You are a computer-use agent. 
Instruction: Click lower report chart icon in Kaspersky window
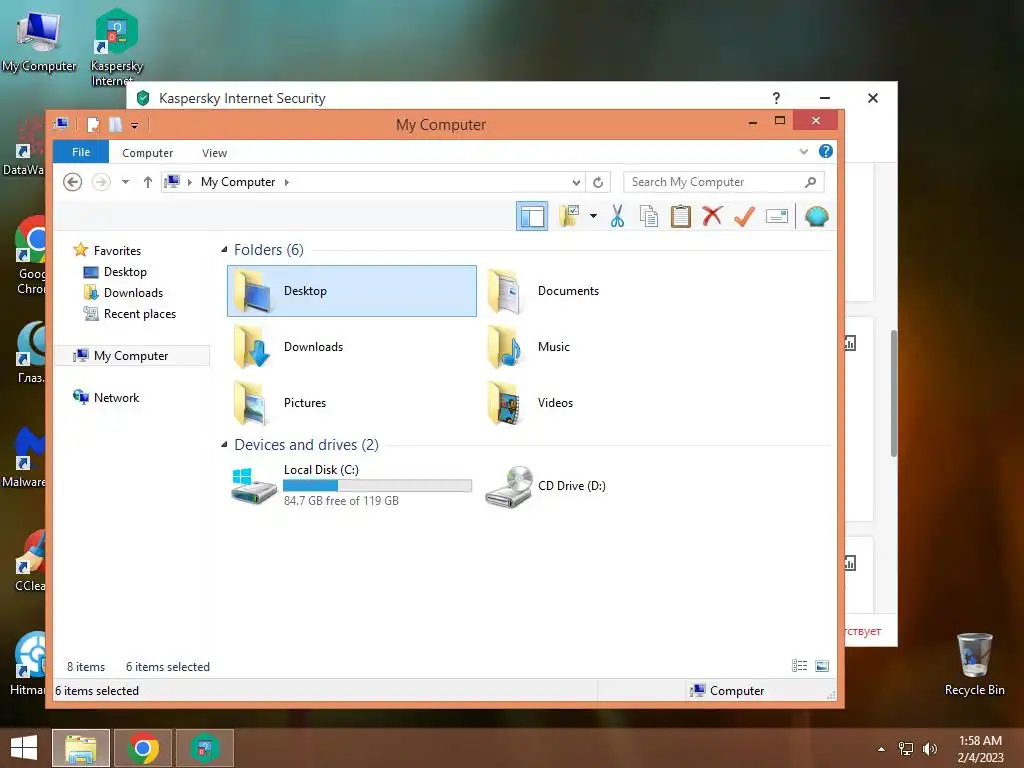click(x=850, y=562)
